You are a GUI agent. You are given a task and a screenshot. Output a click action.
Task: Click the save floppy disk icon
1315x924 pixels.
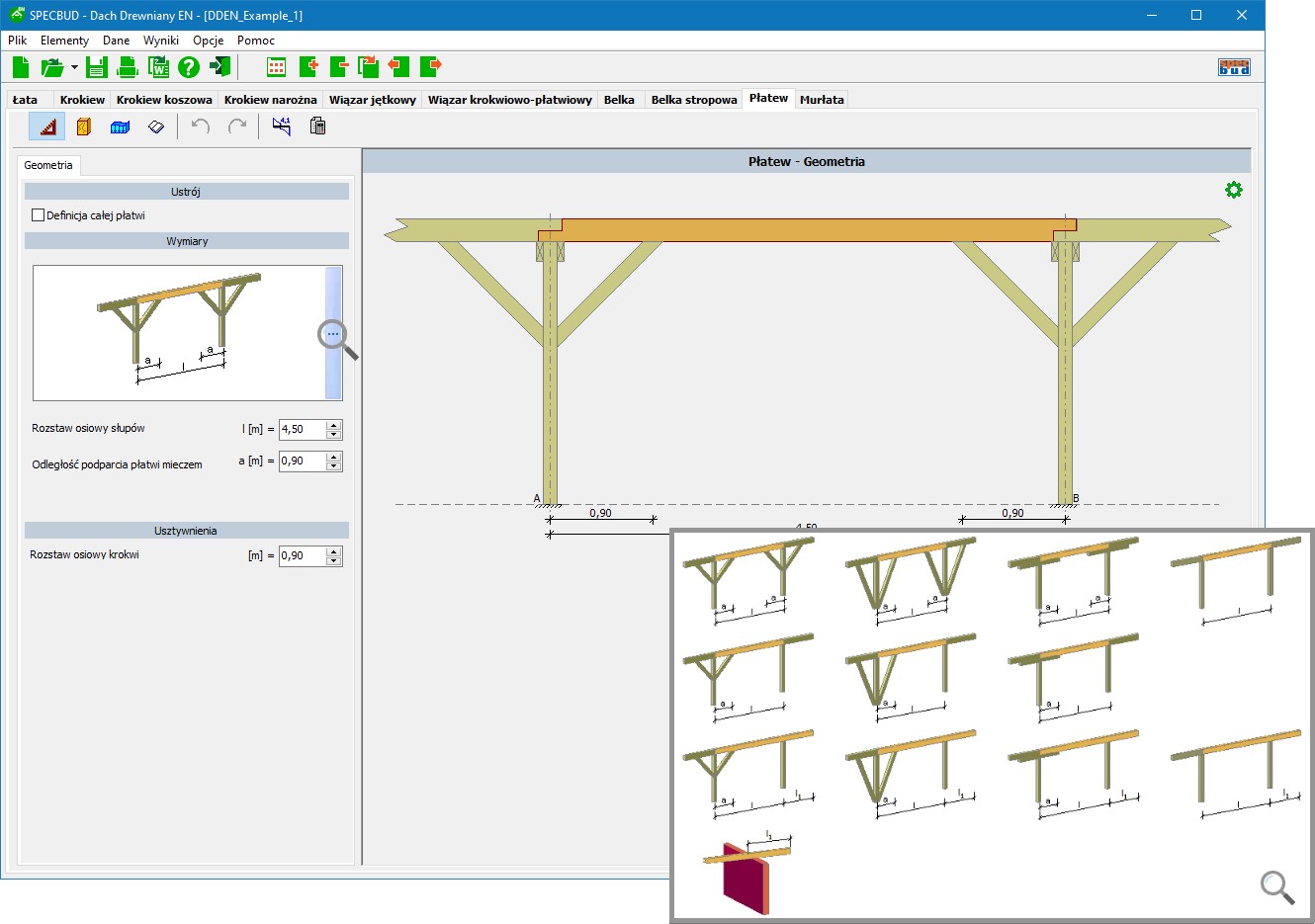point(96,67)
